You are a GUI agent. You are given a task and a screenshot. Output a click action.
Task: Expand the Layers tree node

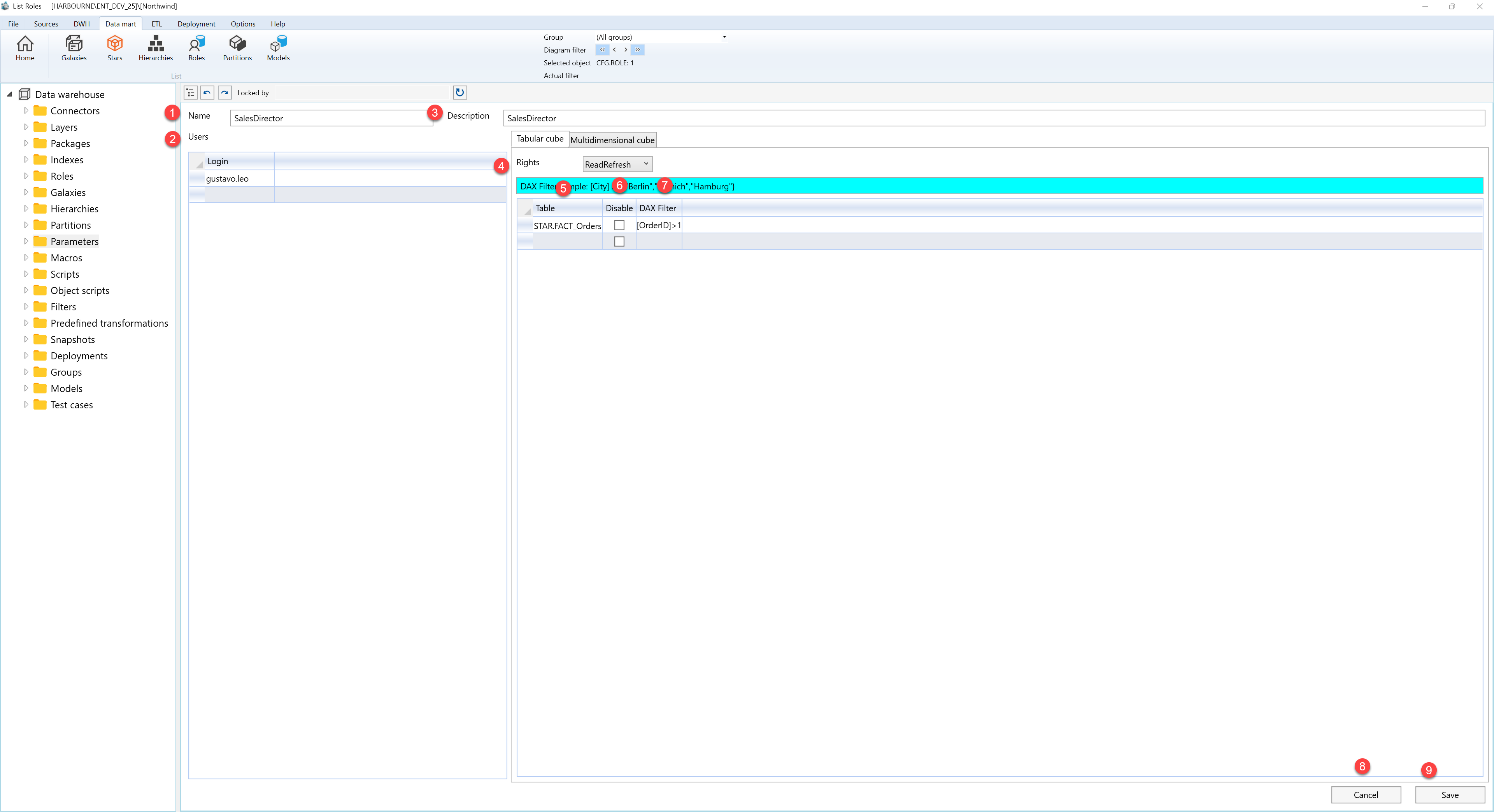pos(26,127)
